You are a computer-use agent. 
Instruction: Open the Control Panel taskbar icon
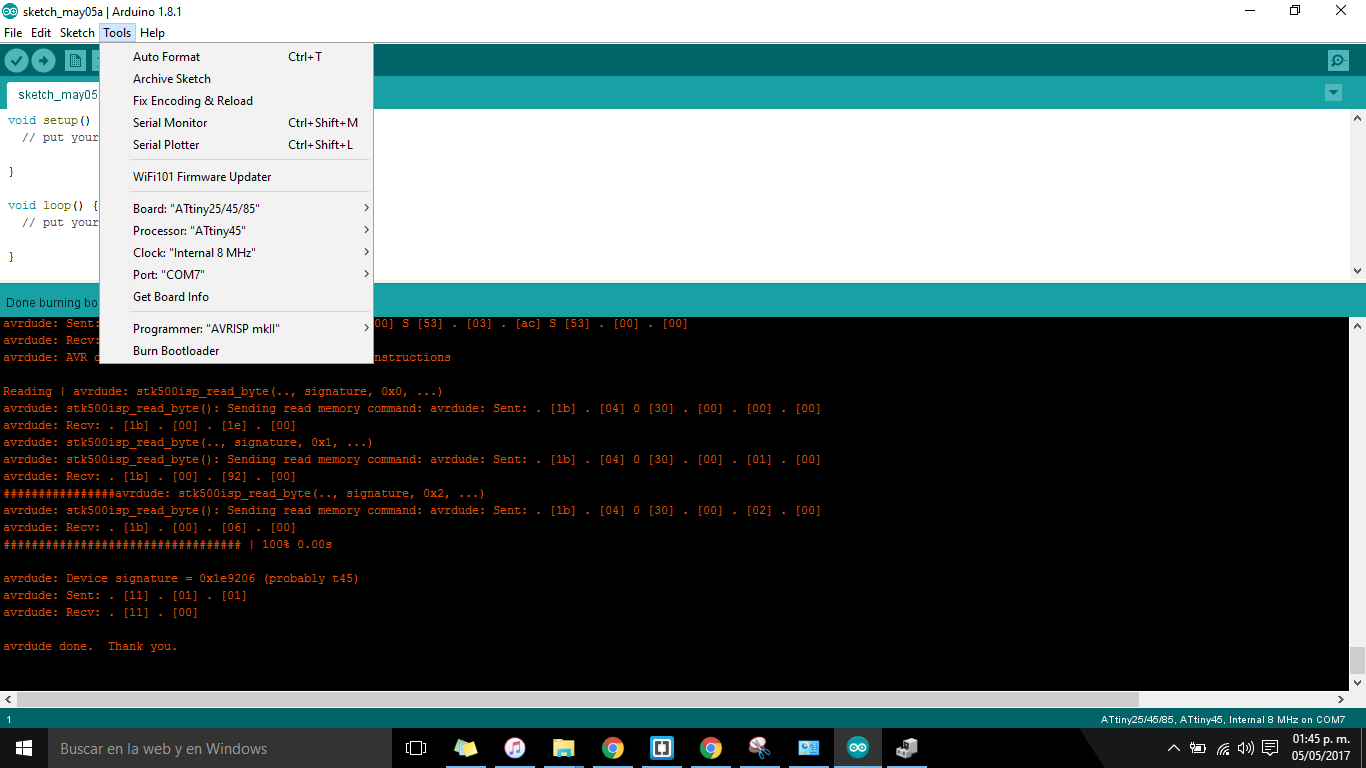coord(808,748)
